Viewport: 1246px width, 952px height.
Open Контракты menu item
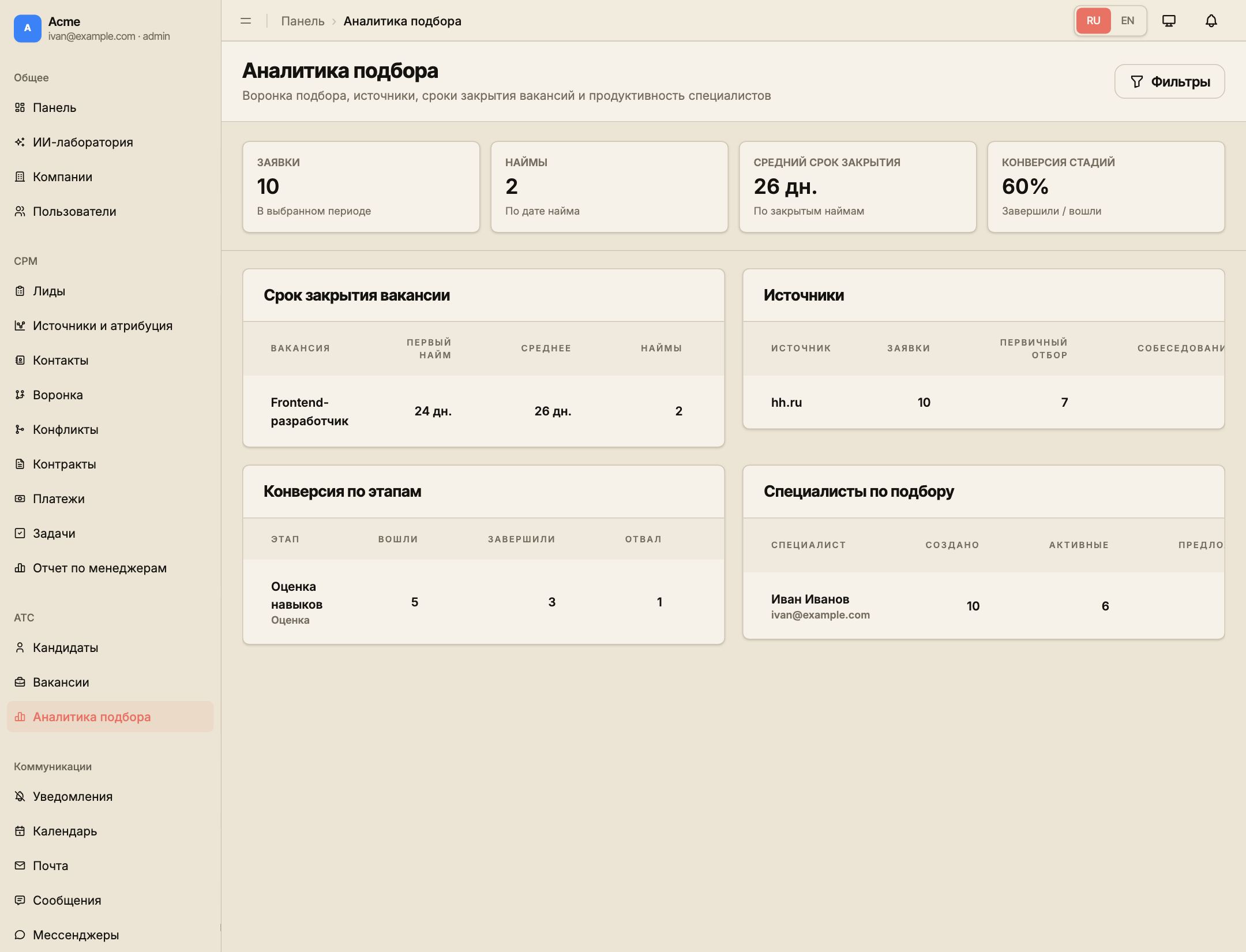pyautogui.click(x=110, y=464)
